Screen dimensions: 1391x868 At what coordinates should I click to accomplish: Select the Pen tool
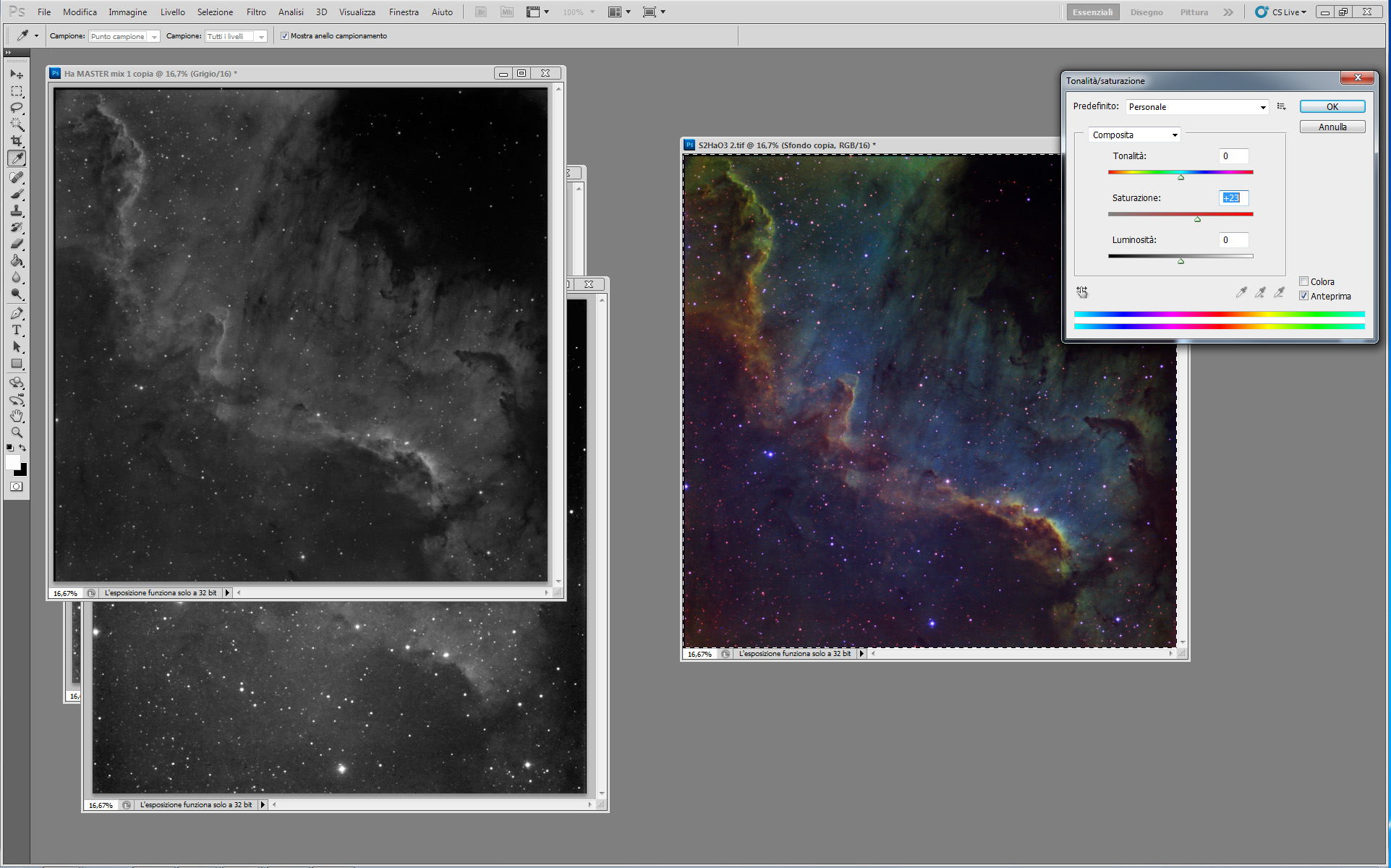point(17,313)
